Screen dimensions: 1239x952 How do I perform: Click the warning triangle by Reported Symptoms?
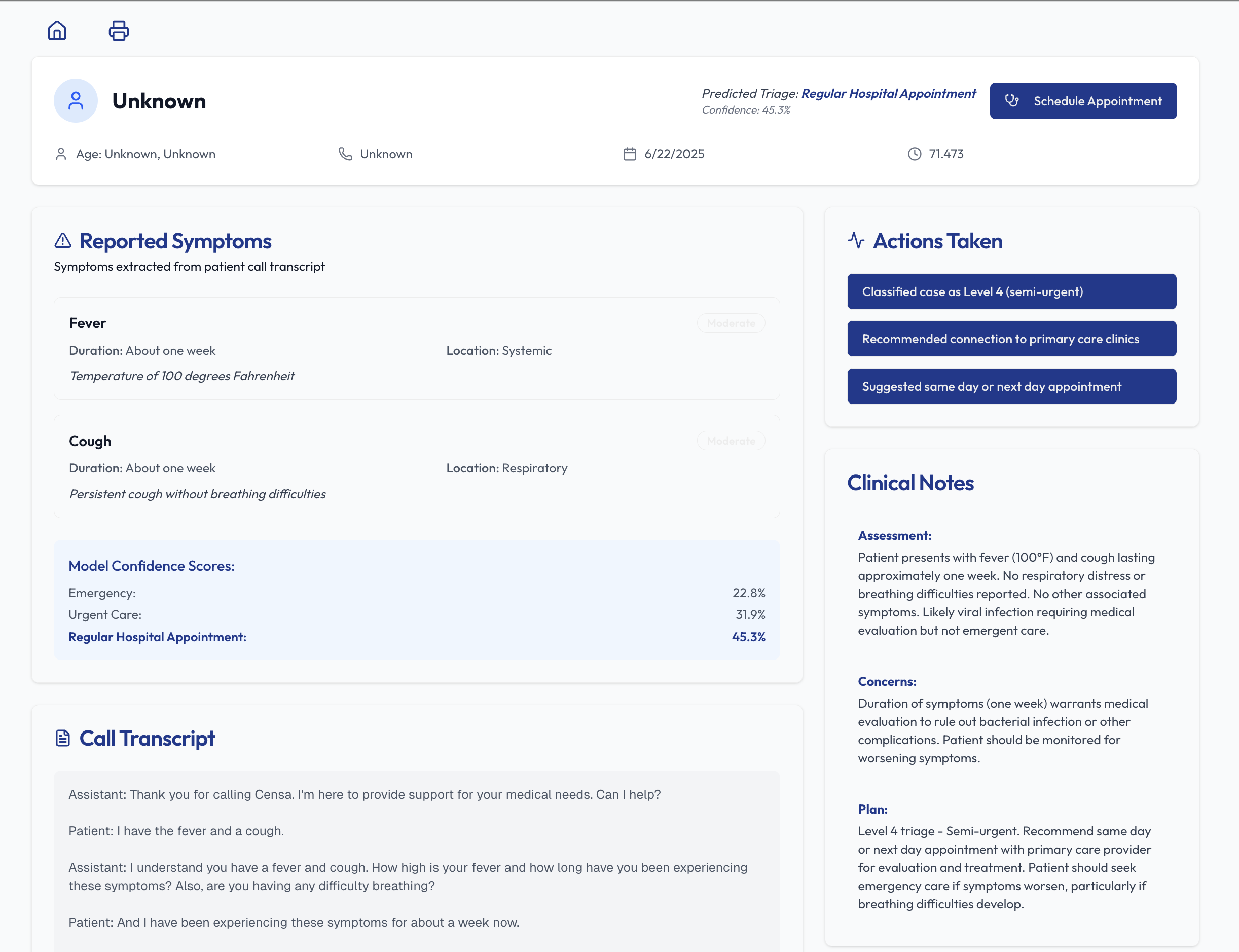pyautogui.click(x=63, y=241)
